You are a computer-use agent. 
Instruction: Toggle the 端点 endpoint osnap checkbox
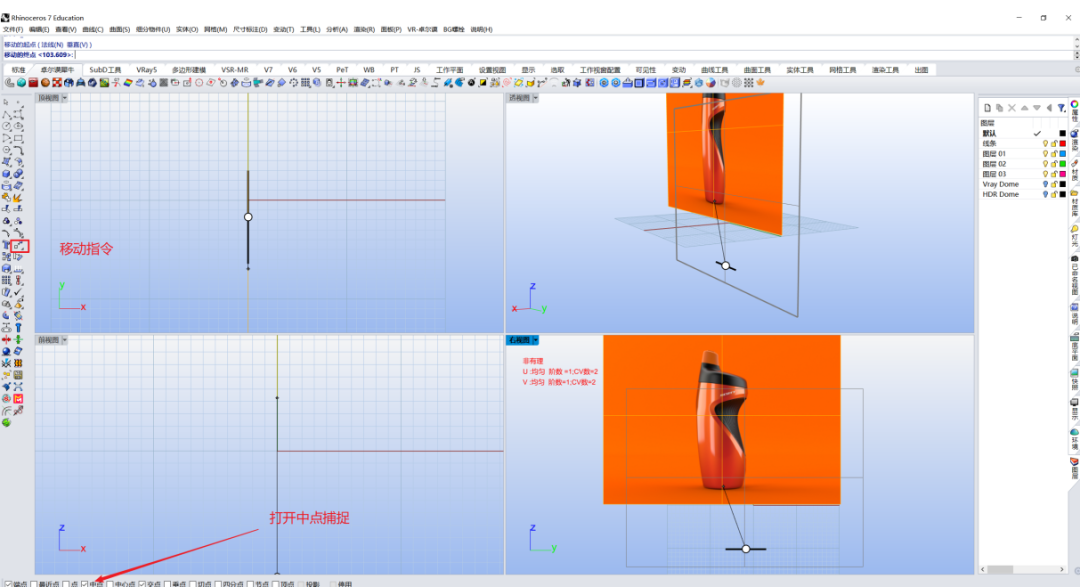coord(8,584)
